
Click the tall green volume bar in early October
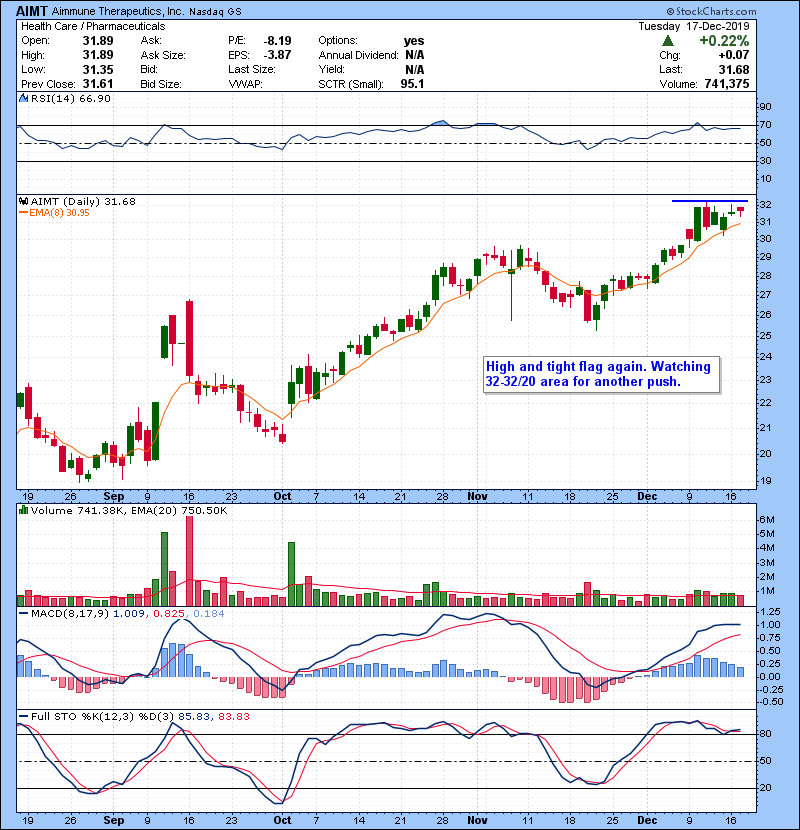click(x=291, y=574)
